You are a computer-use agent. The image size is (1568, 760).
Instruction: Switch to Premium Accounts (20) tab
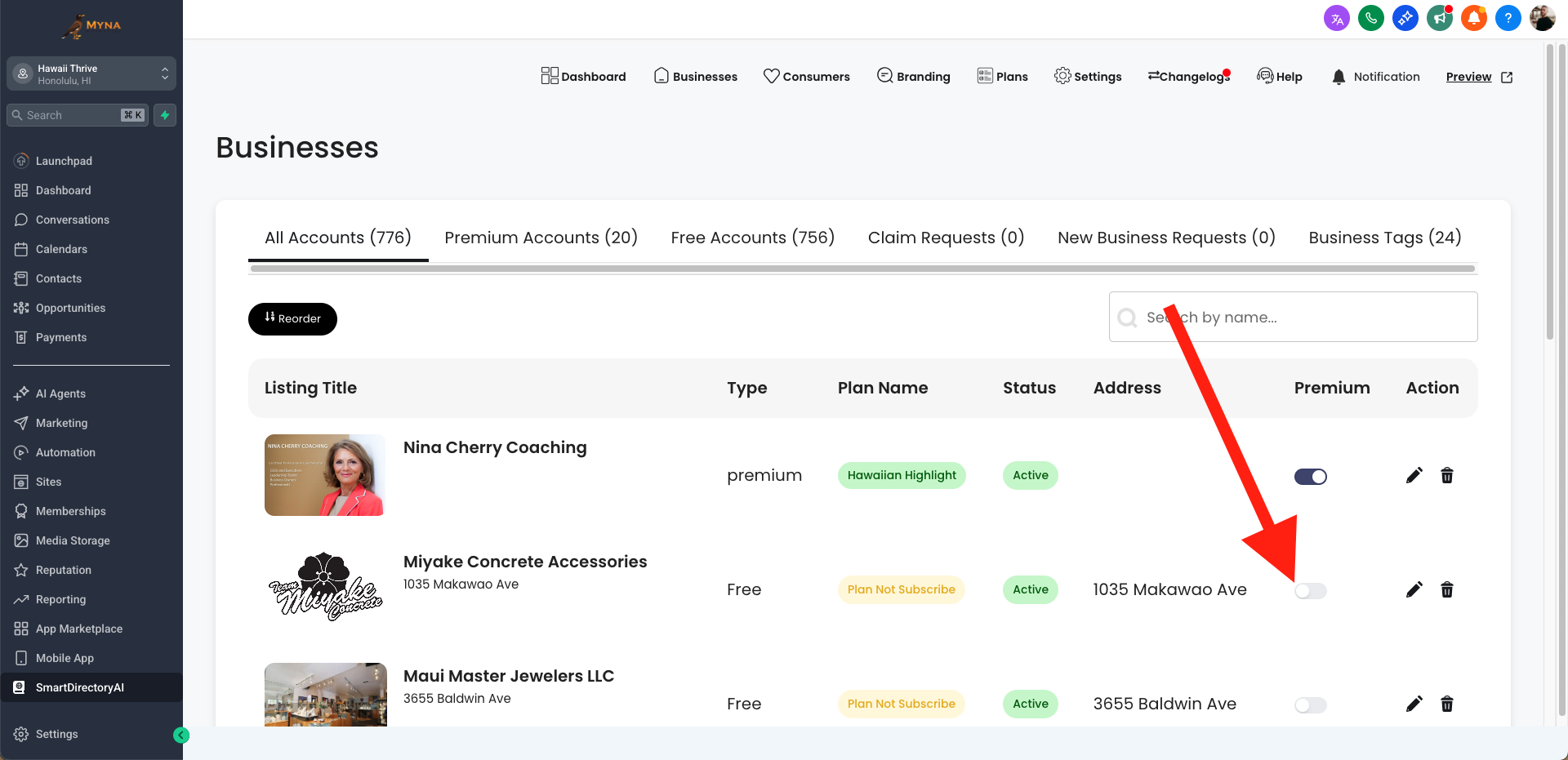pos(541,238)
